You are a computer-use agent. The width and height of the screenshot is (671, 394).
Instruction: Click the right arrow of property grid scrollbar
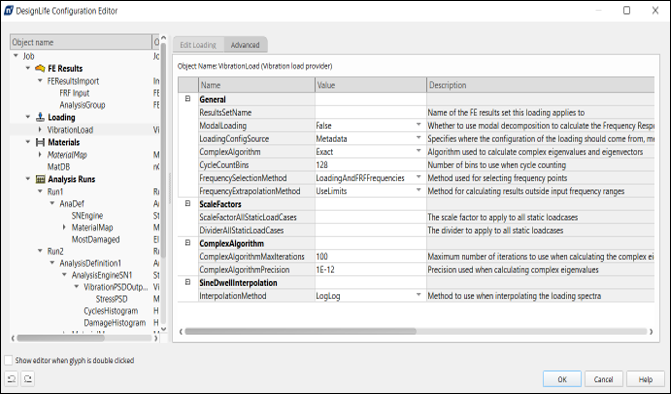651,332
